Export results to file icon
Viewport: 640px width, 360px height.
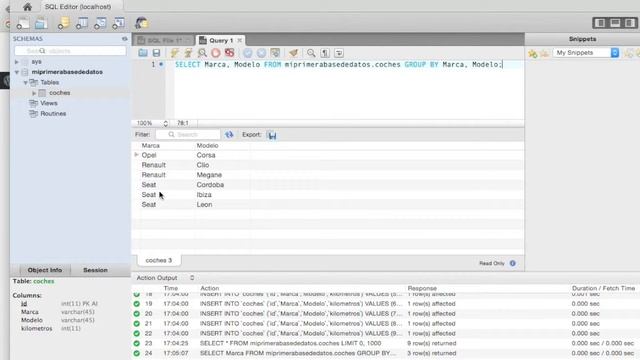coord(272,135)
